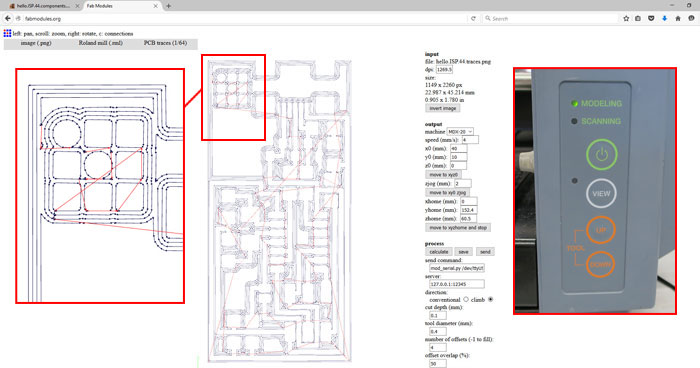Image resolution: width=700 pixels, height=368 pixels.
Task: Open the browser library/bookmarks list icon
Action: click(638, 18)
